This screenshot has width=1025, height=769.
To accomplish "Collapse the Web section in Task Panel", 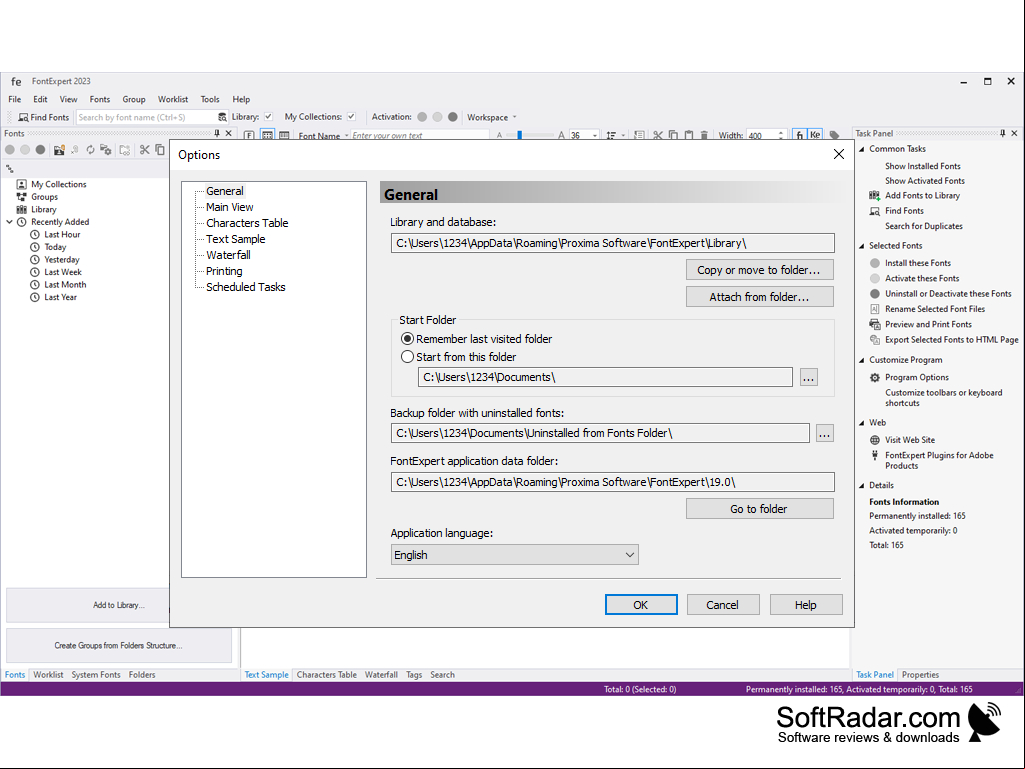I will pyautogui.click(x=862, y=423).
